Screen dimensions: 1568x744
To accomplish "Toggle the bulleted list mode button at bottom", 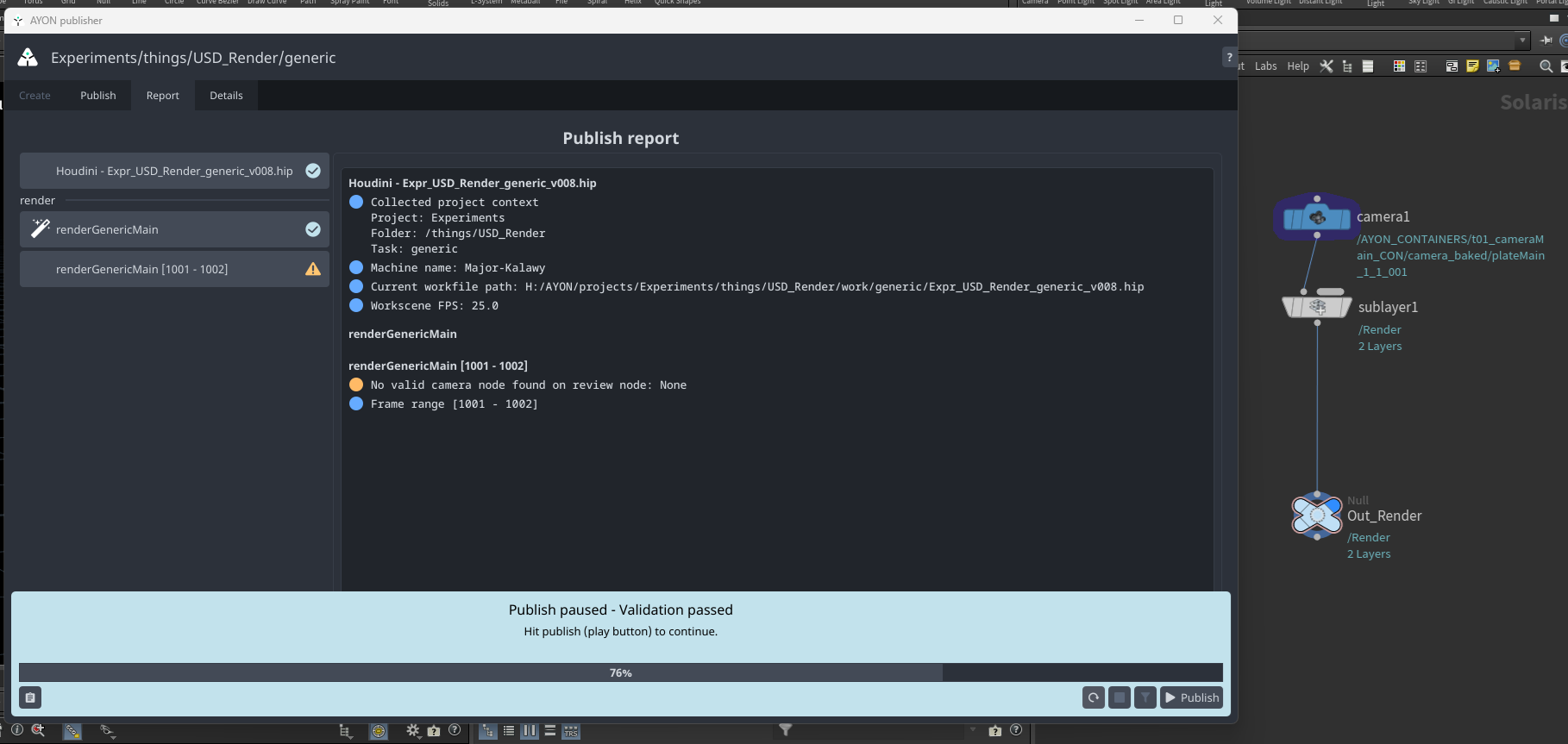I will (x=509, y=731).
